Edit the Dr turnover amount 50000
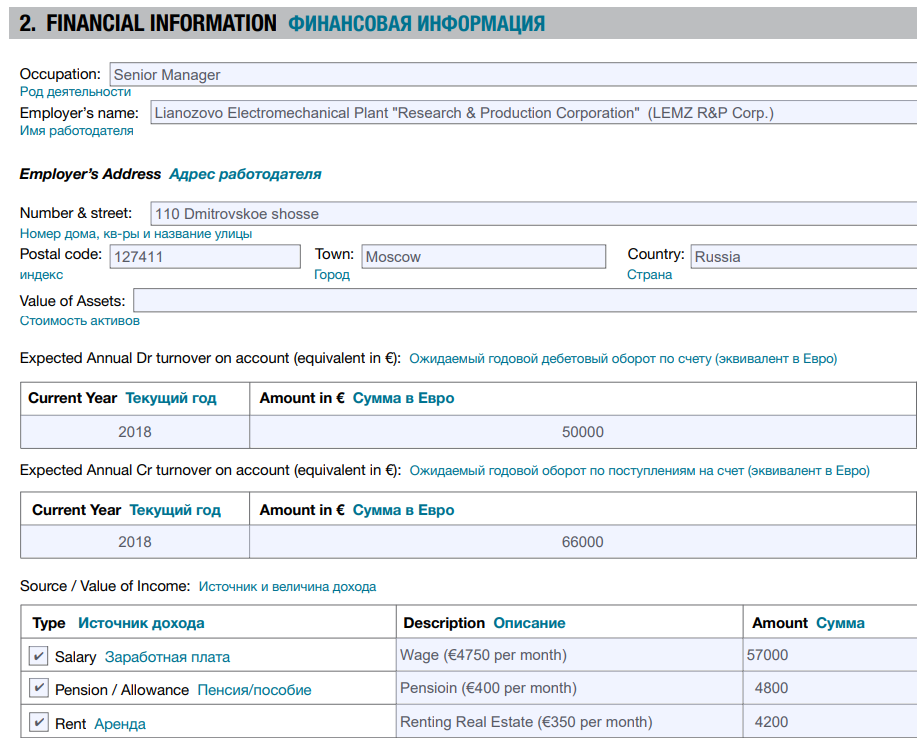 tap(582, 432)
